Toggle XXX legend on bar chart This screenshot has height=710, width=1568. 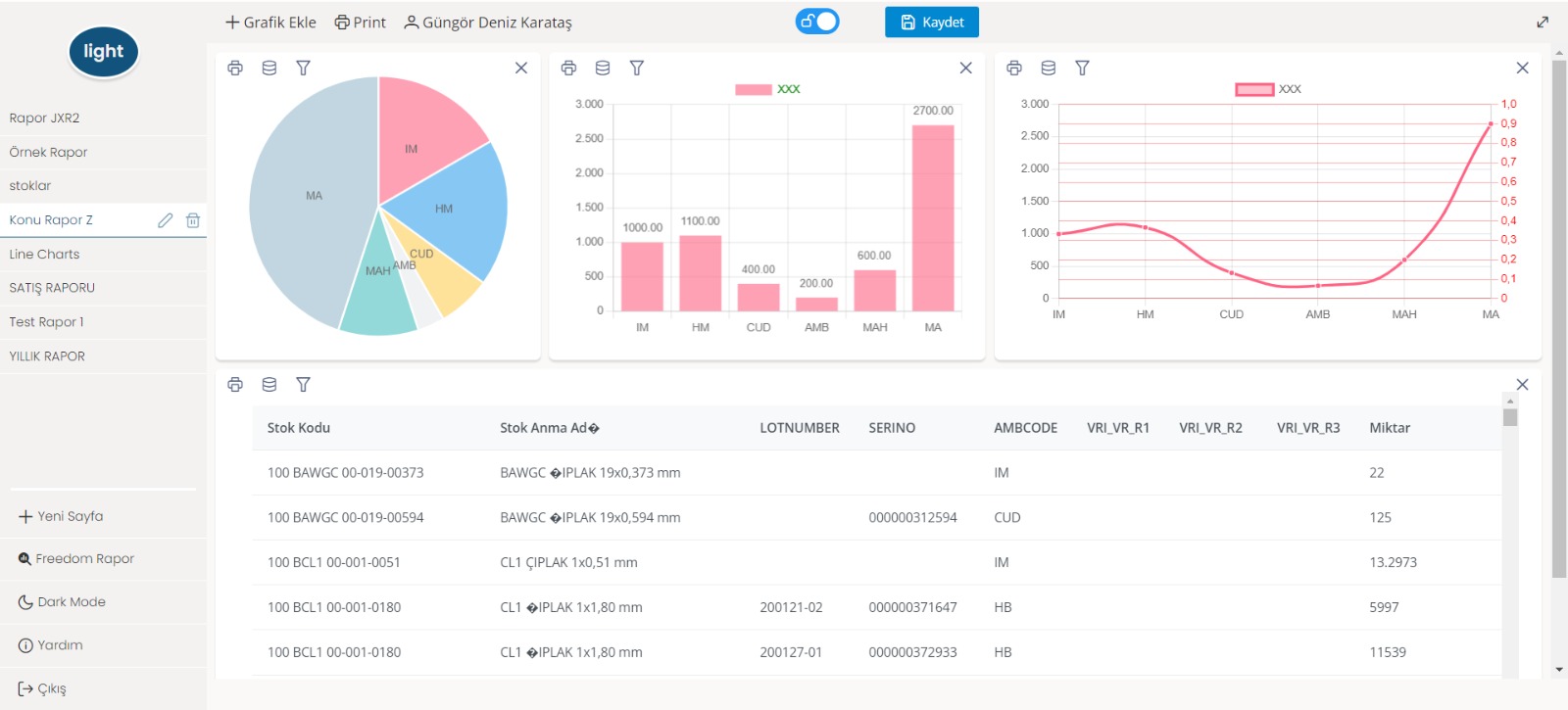pos(767,89)
